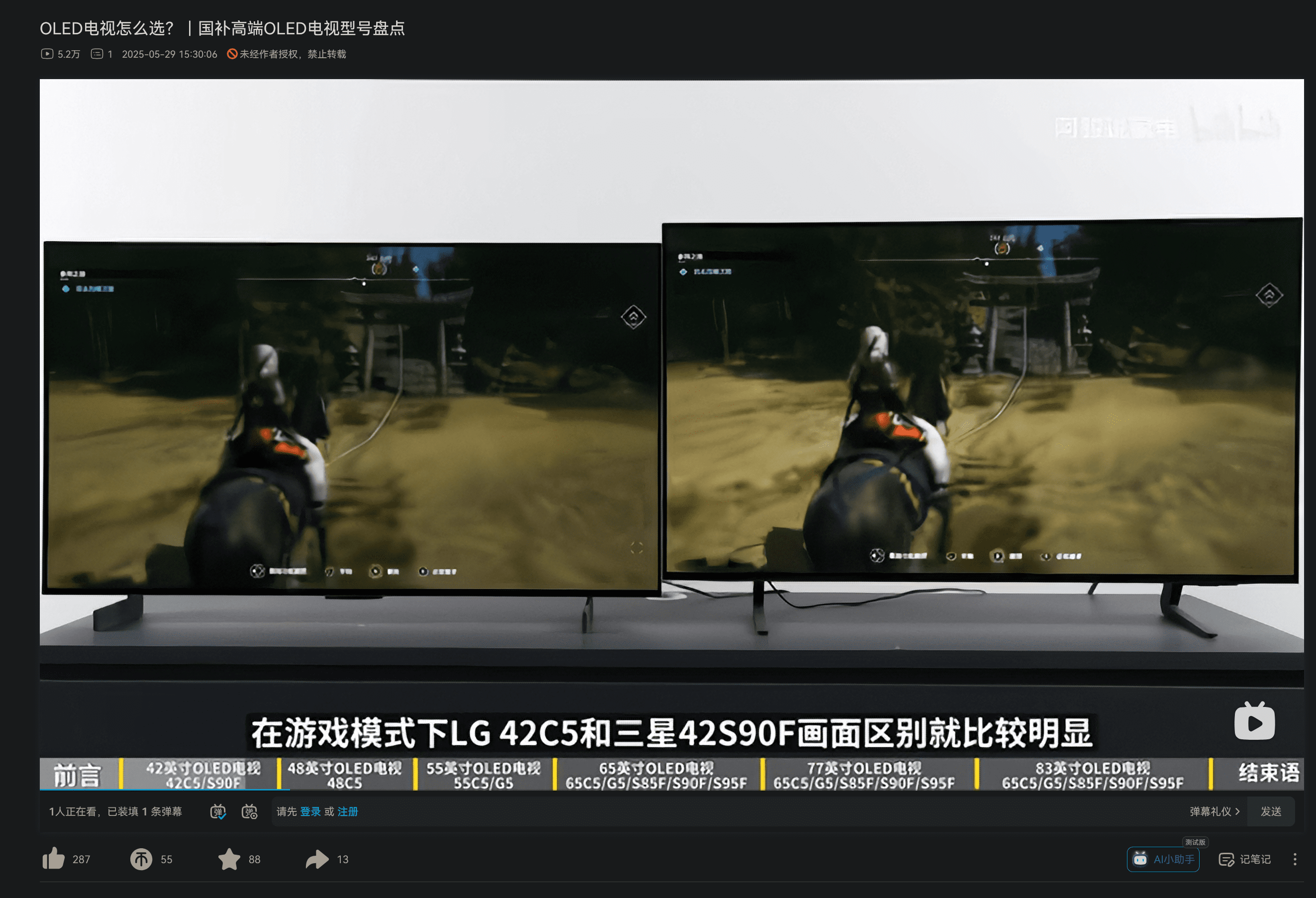
Task: Click the 注册 register link
Action: point(348,811)
